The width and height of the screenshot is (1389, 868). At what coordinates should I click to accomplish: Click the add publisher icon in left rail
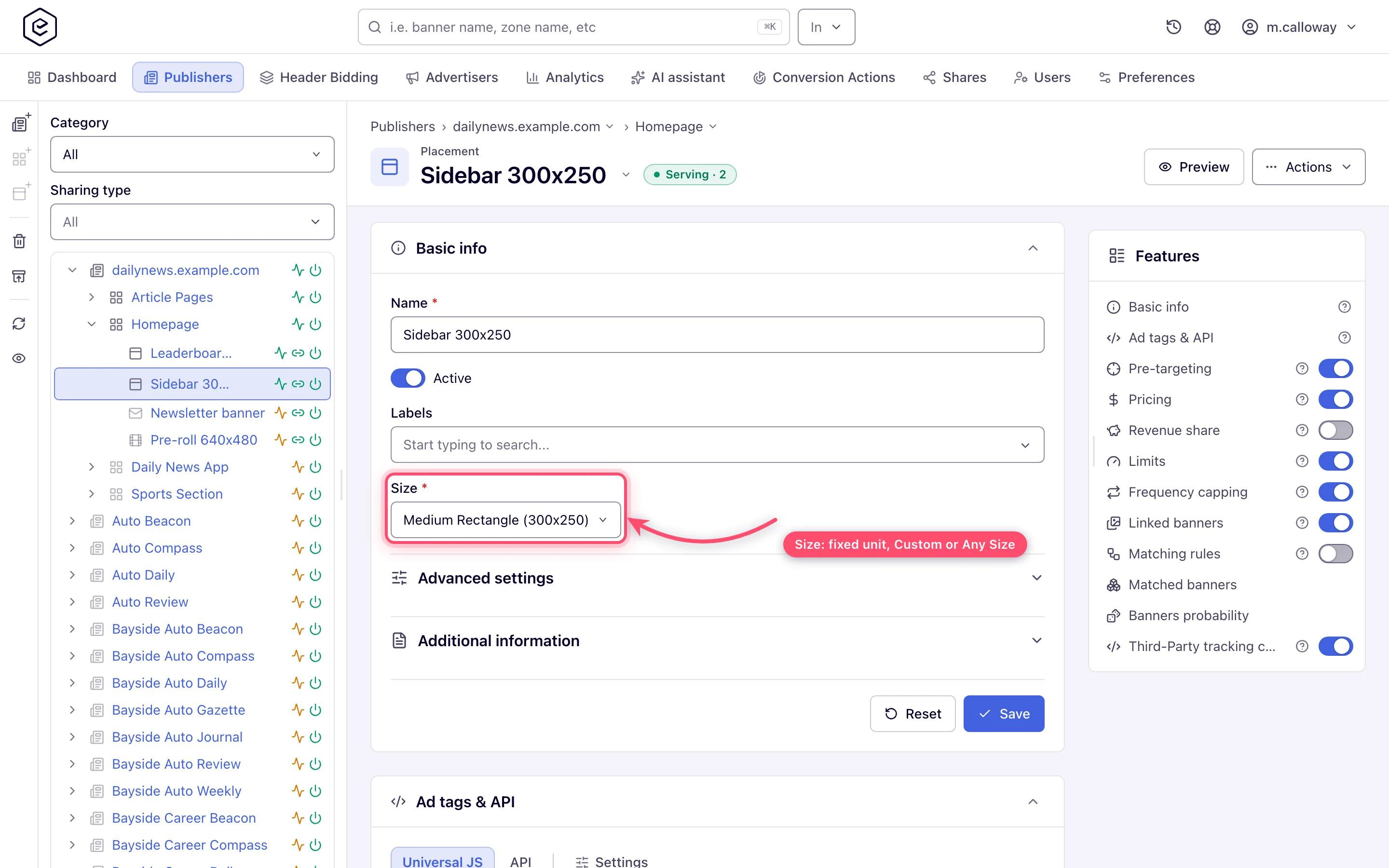coord(21,123)
